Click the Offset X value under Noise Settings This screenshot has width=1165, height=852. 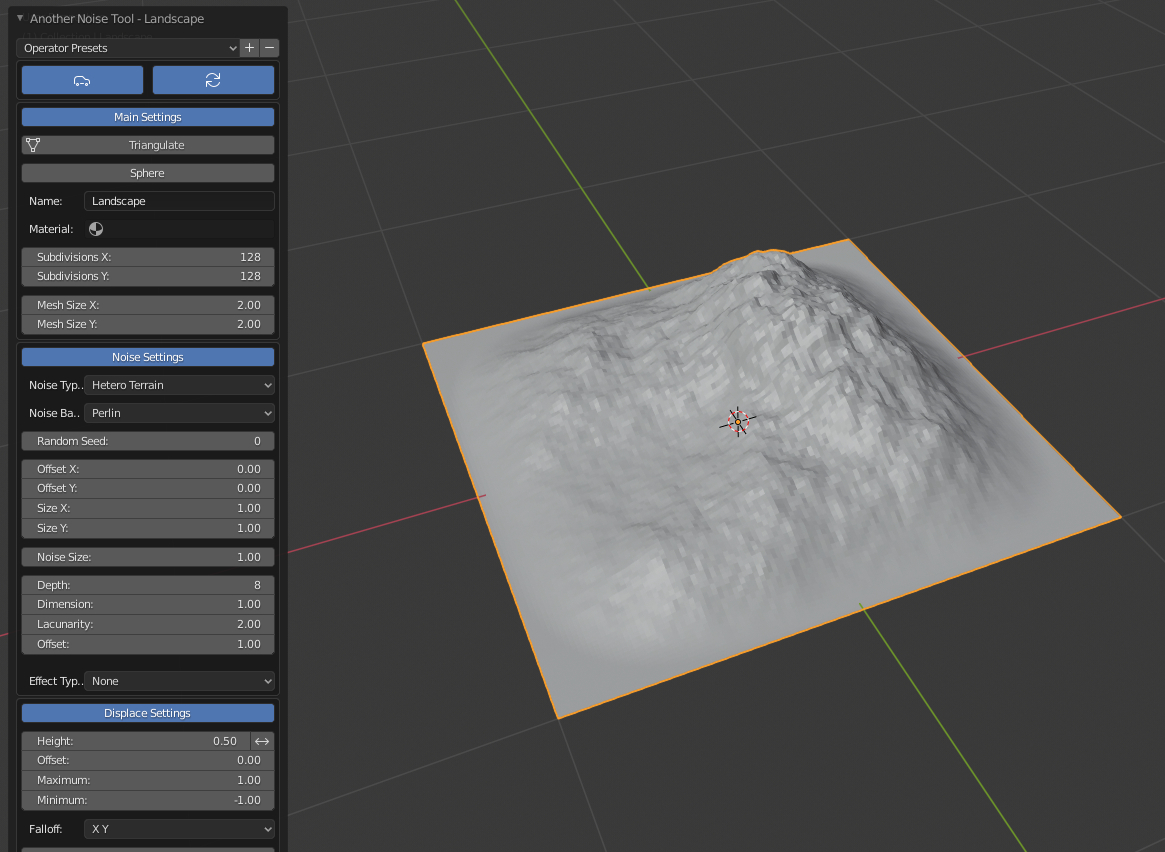coord(148,469)
